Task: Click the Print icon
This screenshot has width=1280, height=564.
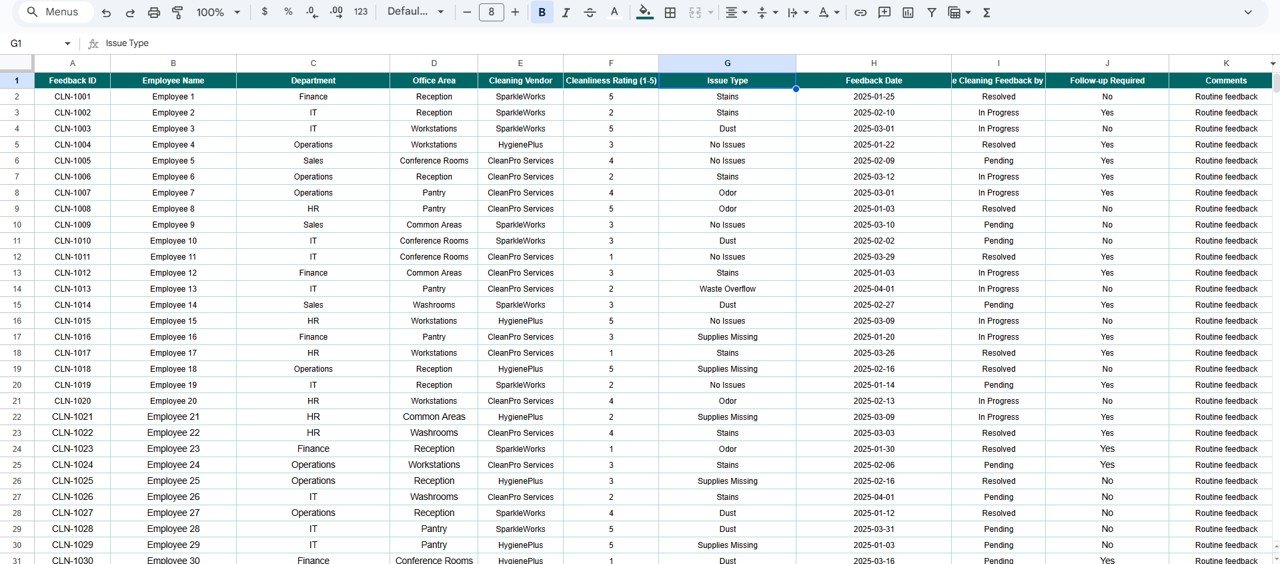Action: click(154, 13)
